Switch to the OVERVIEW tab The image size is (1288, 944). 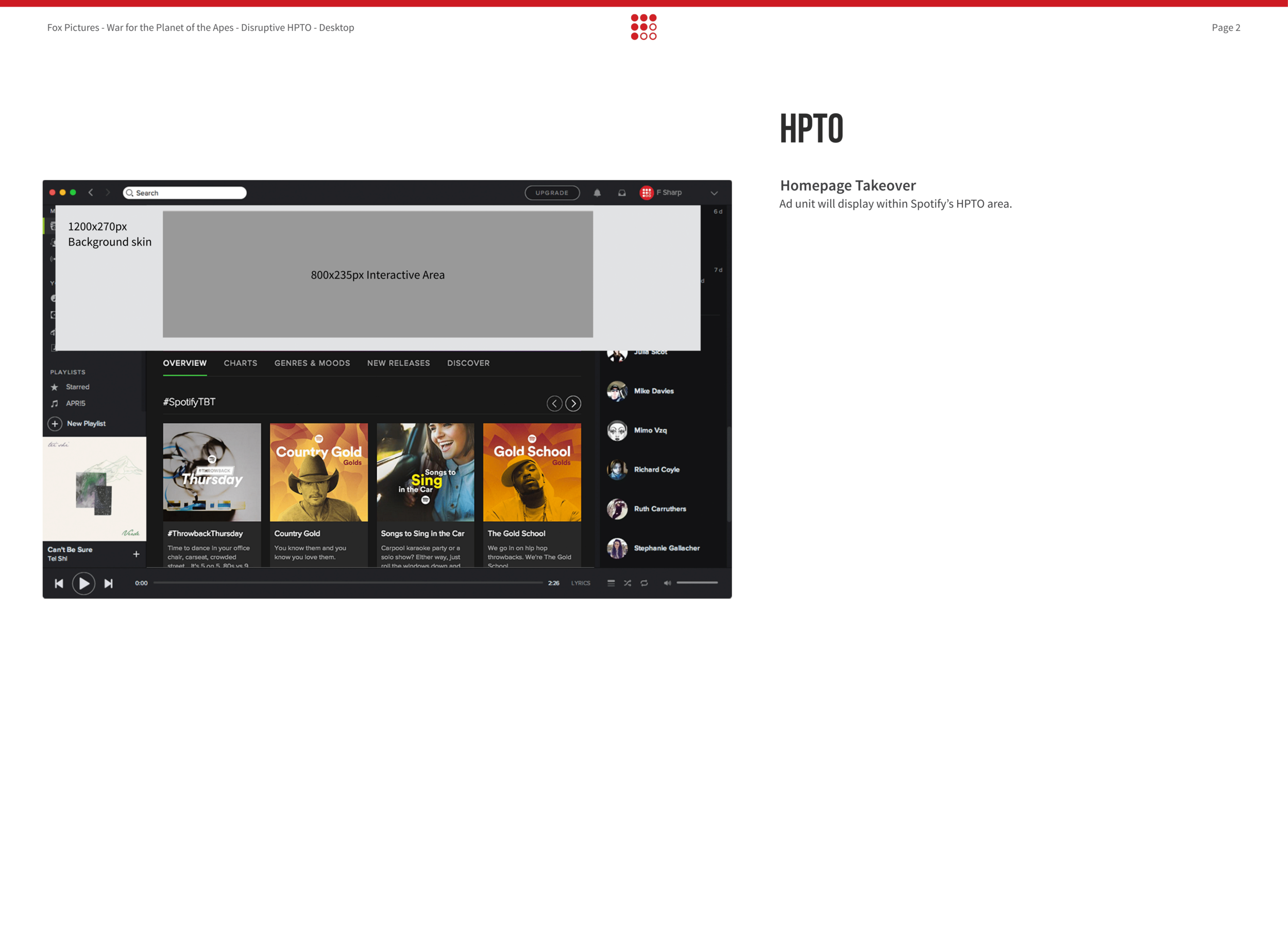(x=184, y=364)
